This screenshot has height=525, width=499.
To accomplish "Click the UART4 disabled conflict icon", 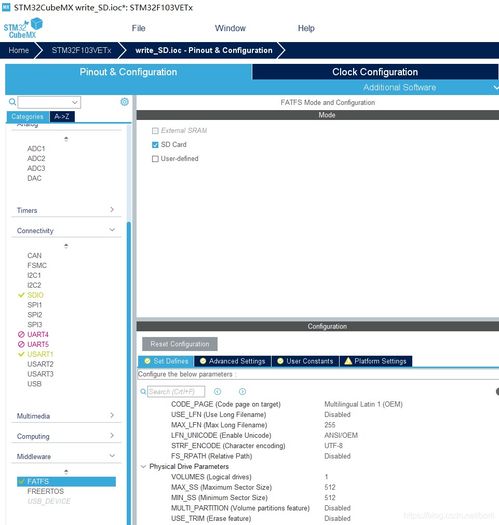I will 21,334.
